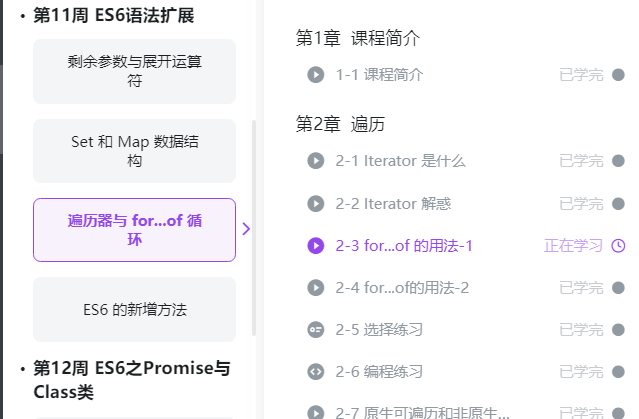Click play icon beside 1-1 课程简介
Image resolution: width=639 pixels, height=419 pixels.
tap(316, 74)
